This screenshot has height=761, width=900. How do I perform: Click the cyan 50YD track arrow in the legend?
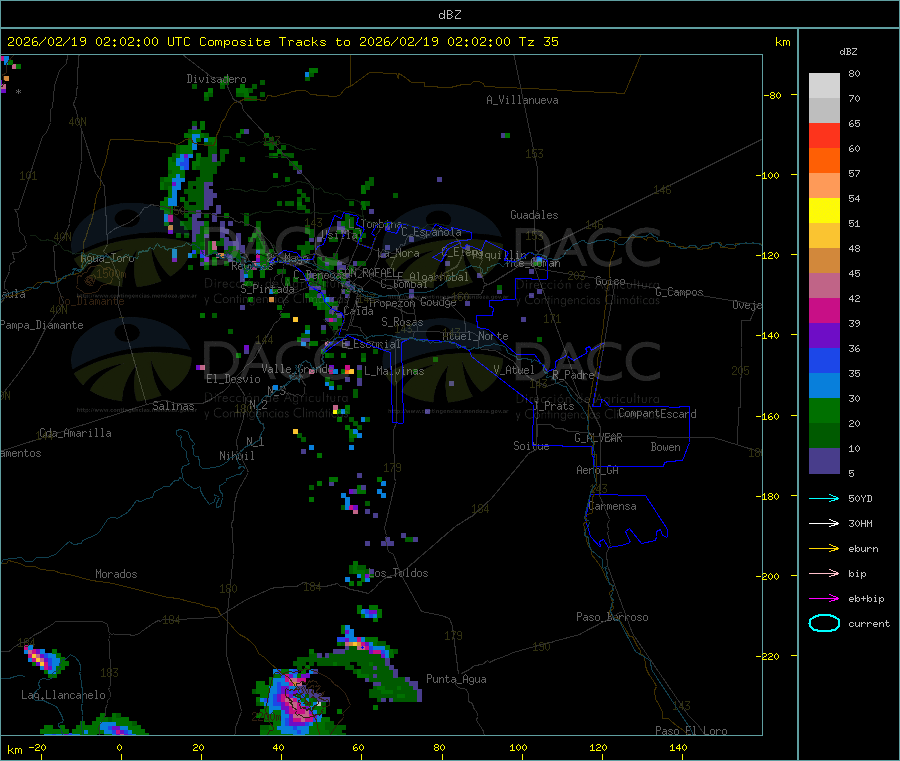pyautogui.click(x=824, y=498)
